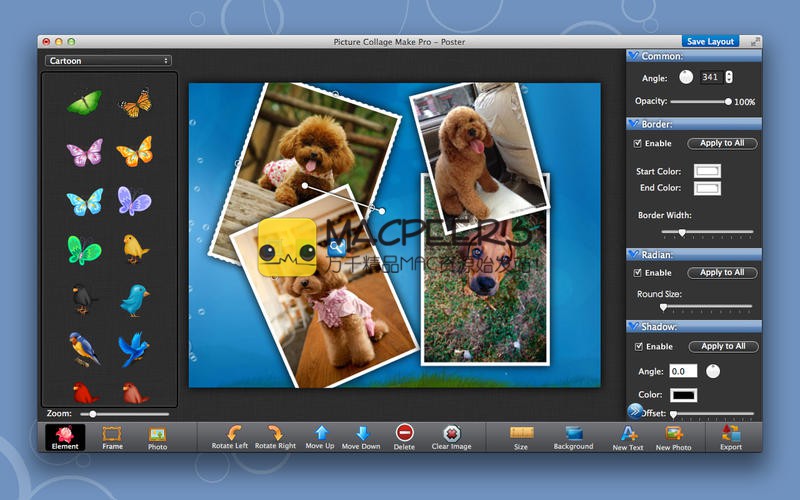Screen dimensions: 800x500
Task: Click the red Delete icon
Action: click(x=404, y=433)
